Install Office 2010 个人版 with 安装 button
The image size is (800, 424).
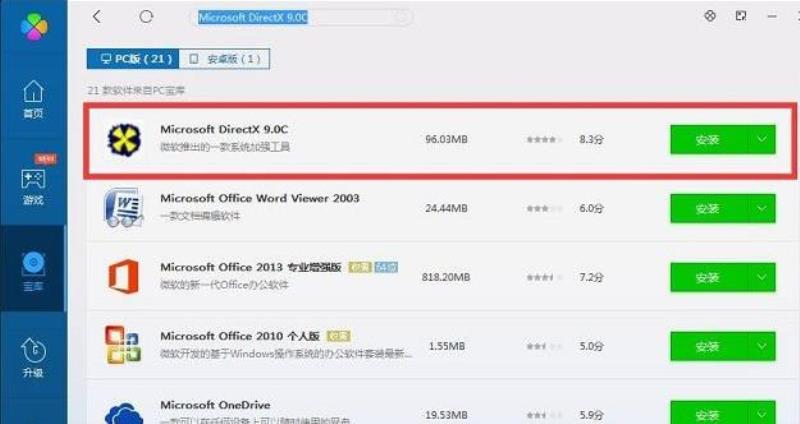[708, 346]
